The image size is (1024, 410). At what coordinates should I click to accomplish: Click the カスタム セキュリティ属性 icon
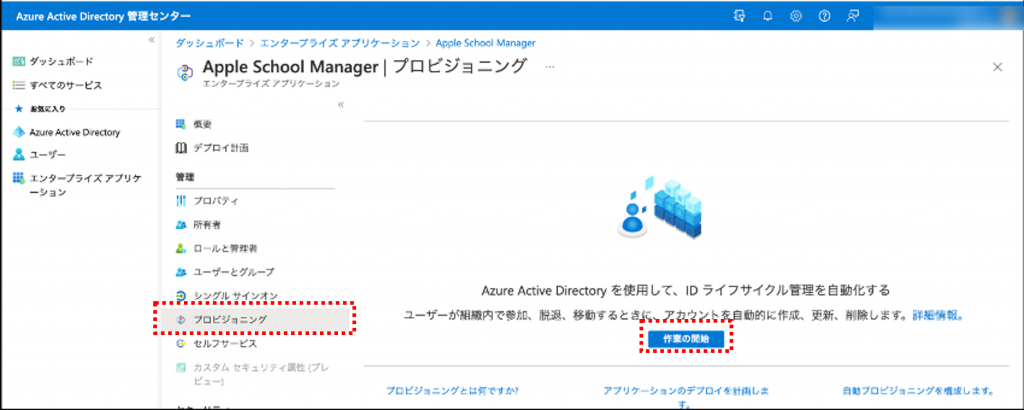click(181, 368)
